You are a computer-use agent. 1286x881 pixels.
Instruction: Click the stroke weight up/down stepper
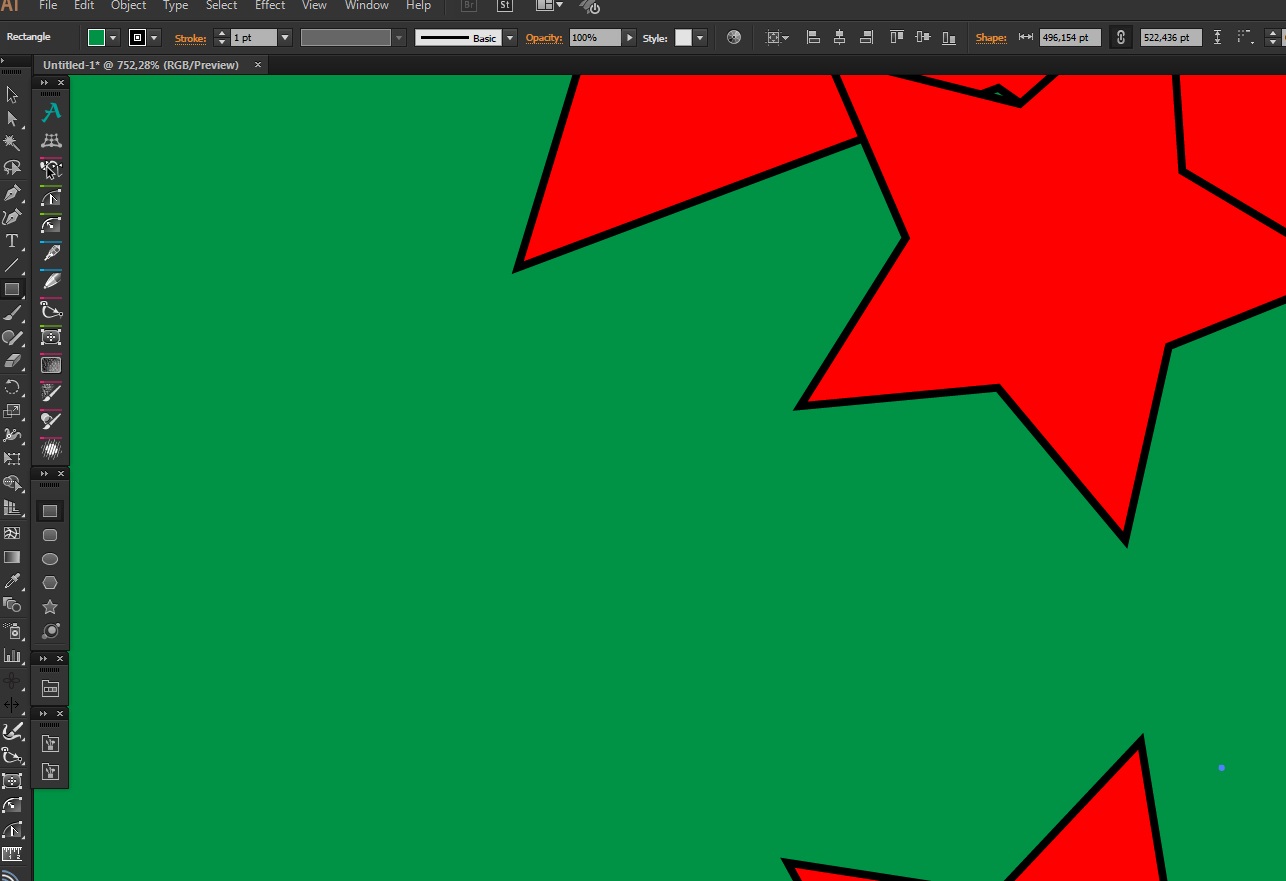pyautogui.click(x=222, y=38)
